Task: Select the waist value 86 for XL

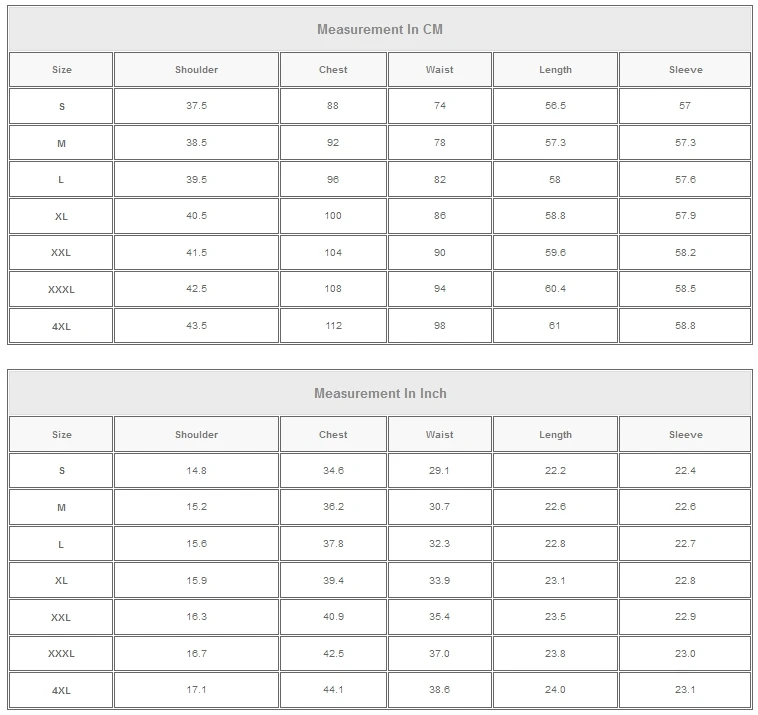Action: (439, 216)
